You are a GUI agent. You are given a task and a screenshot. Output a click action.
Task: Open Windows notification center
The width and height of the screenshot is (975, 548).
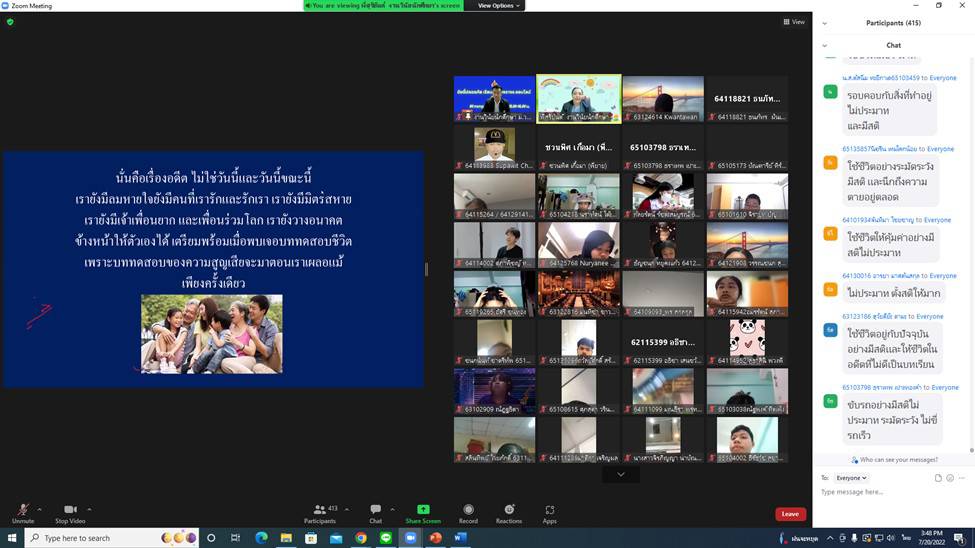959,538
